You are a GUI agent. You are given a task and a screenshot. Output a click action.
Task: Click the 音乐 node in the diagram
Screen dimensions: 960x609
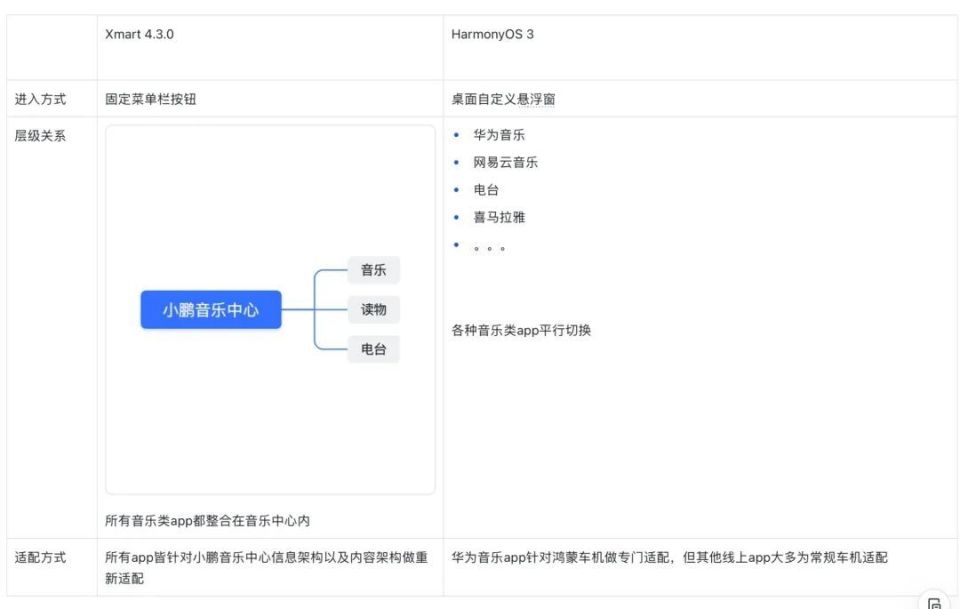pyautogui.click(x=372, y=270)
